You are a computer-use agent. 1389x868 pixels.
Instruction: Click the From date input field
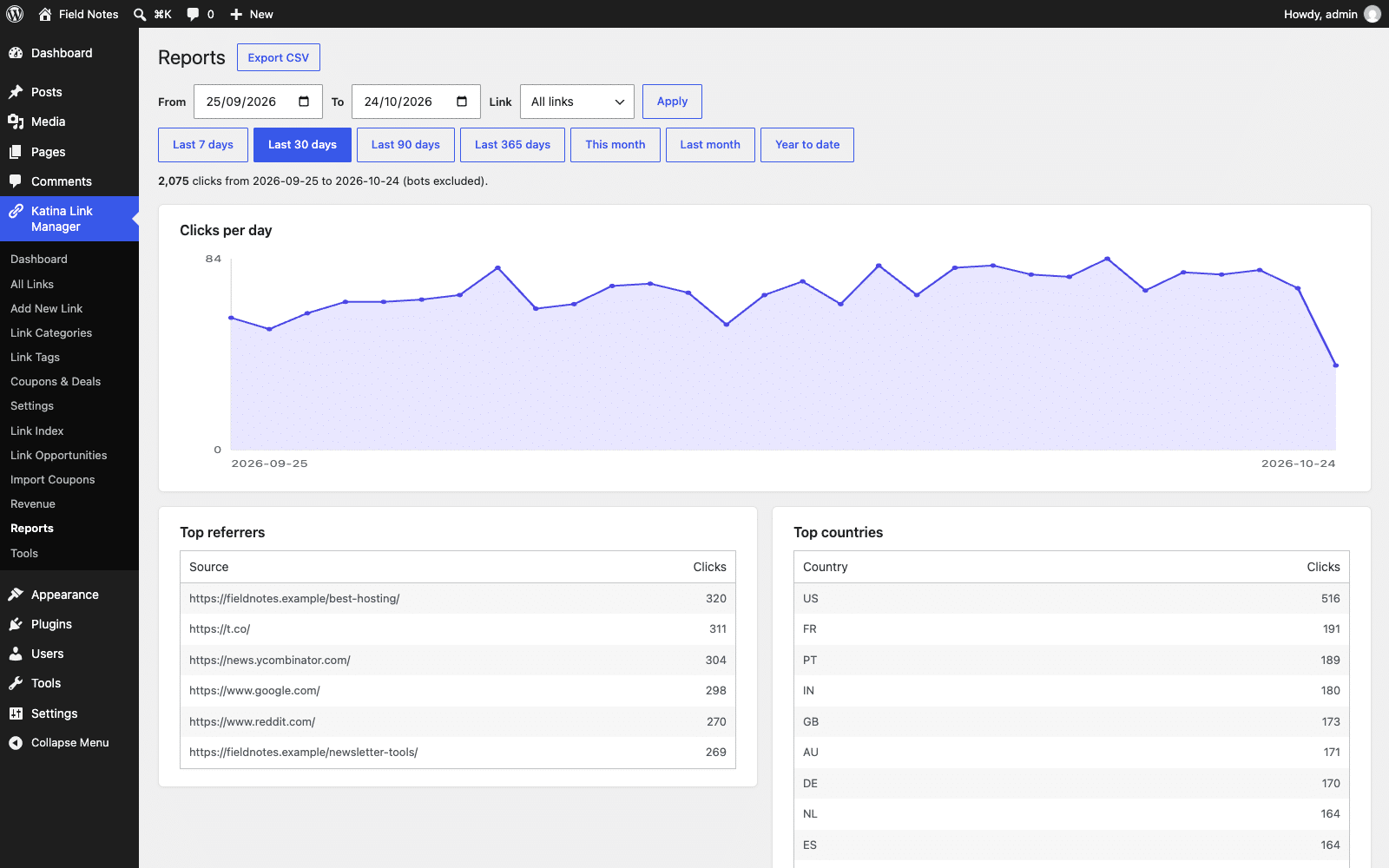tap(258, 102)
